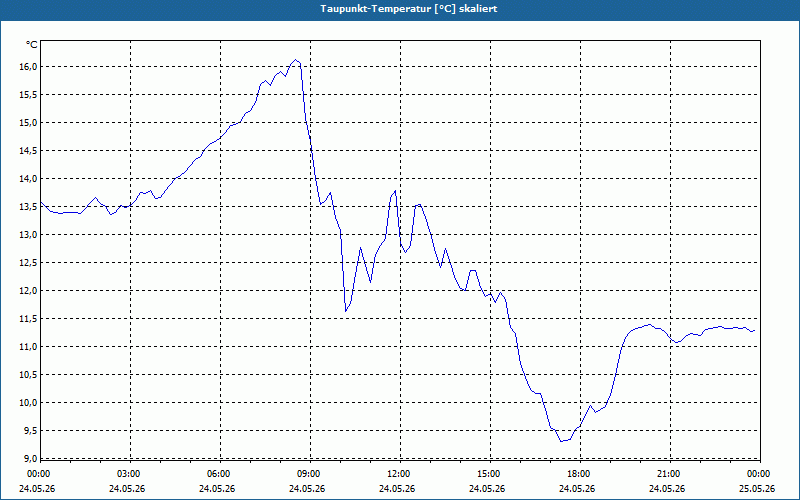This screenshot has width=800, height=500.
Task: Click the 15,0 y-axis label
Action: click(29, 123)
